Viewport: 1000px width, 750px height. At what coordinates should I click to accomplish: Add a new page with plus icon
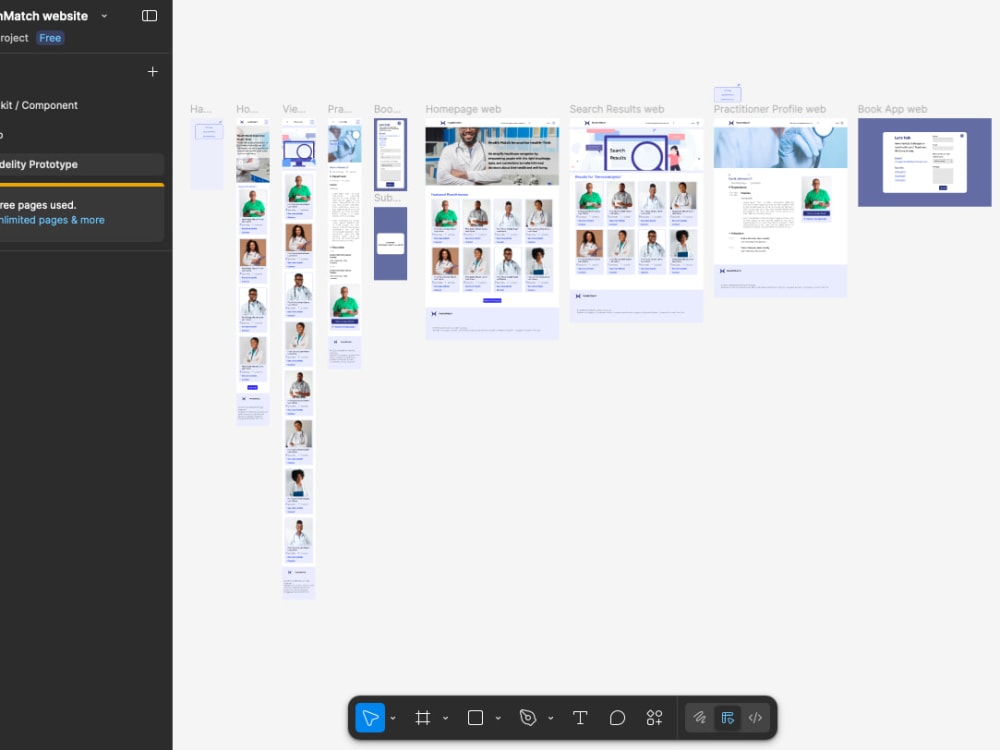click(x=152, y=71)
